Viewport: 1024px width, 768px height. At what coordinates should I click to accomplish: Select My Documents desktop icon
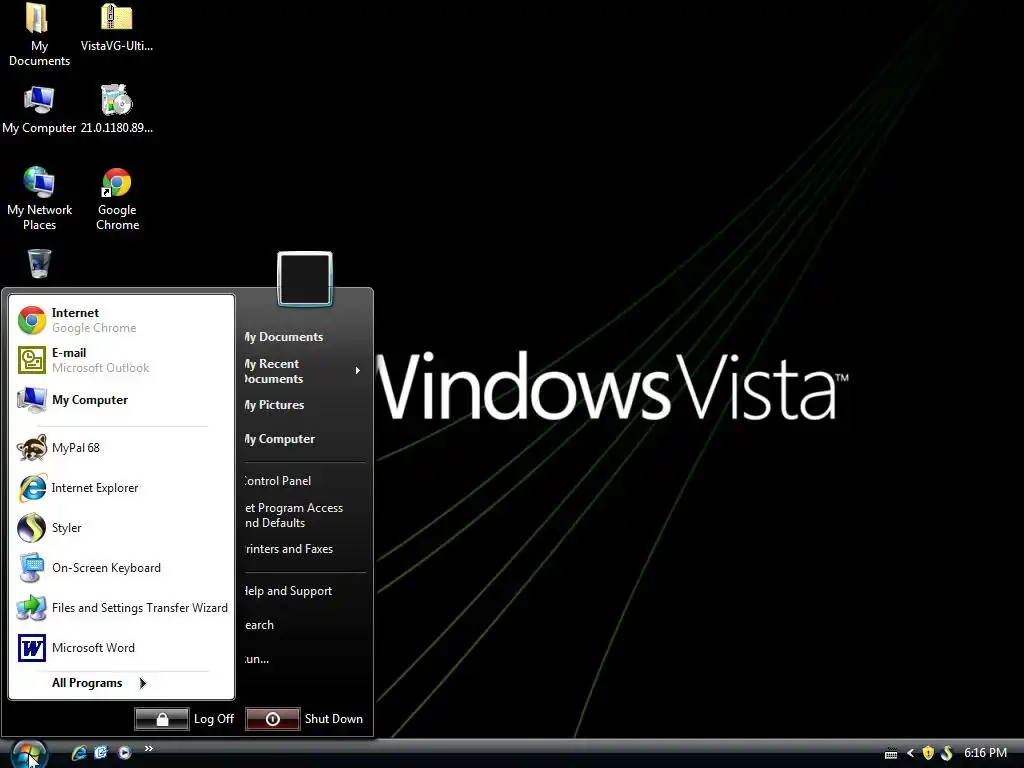click(x=39, y=35)
